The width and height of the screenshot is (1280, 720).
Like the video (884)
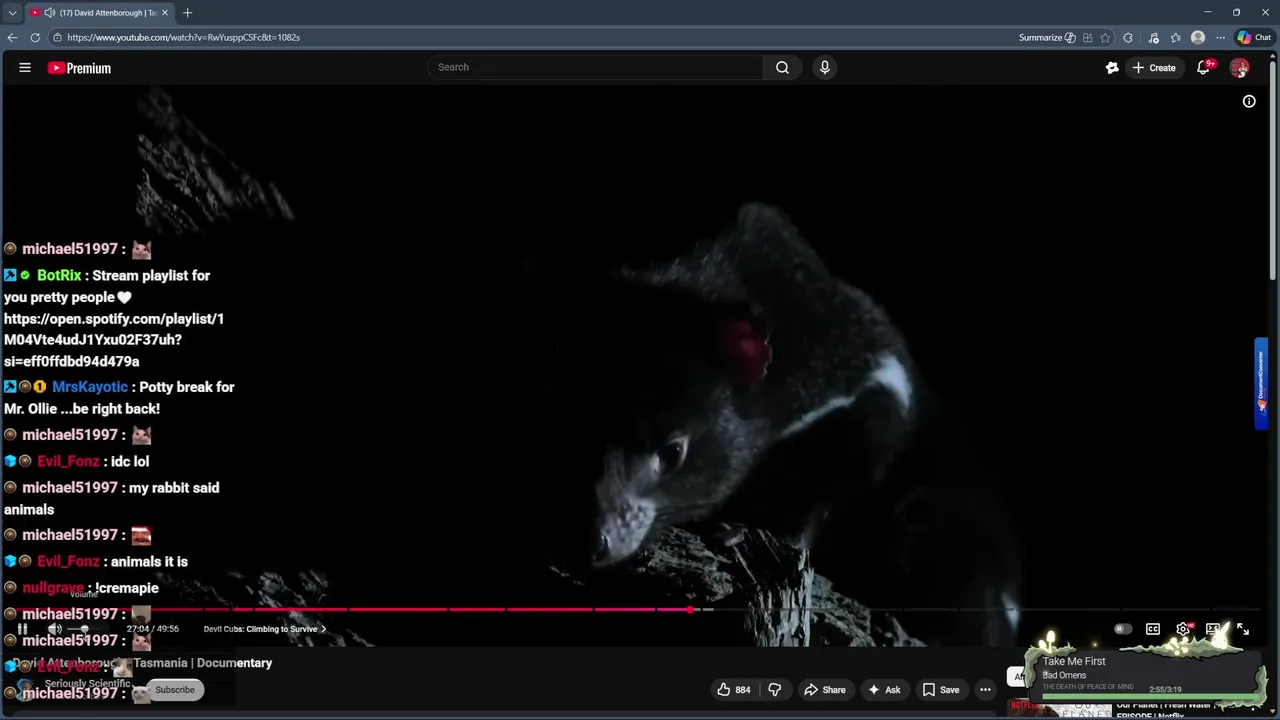(x=733, y=689)
